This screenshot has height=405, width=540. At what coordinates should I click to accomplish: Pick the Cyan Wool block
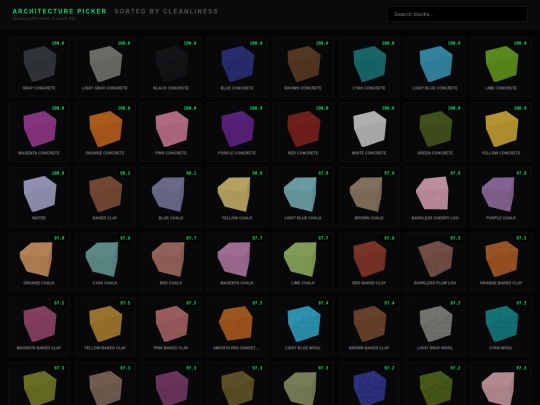click(501, 327)
